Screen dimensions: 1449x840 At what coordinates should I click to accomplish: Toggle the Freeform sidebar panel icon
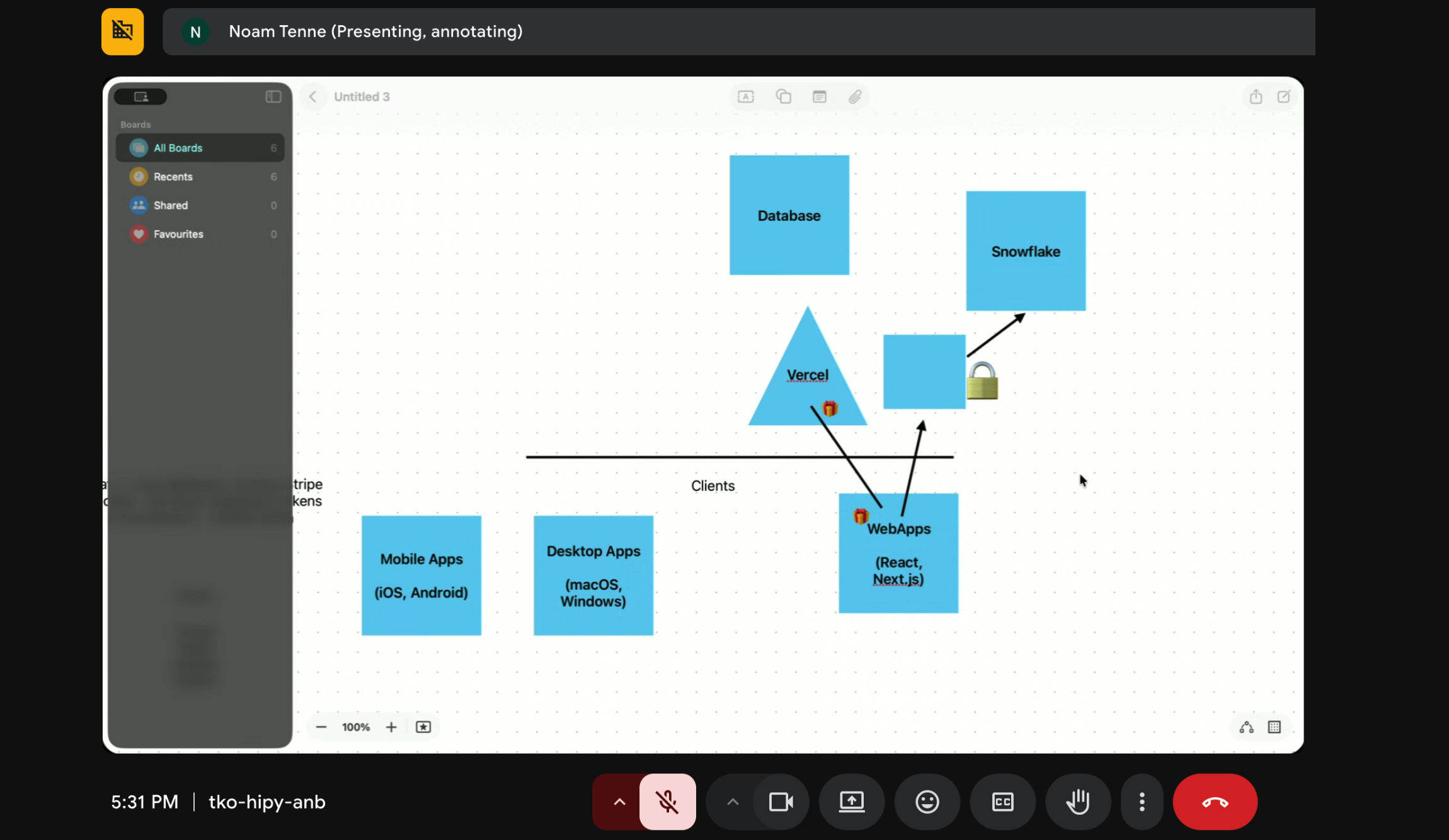tap(273, 97)
